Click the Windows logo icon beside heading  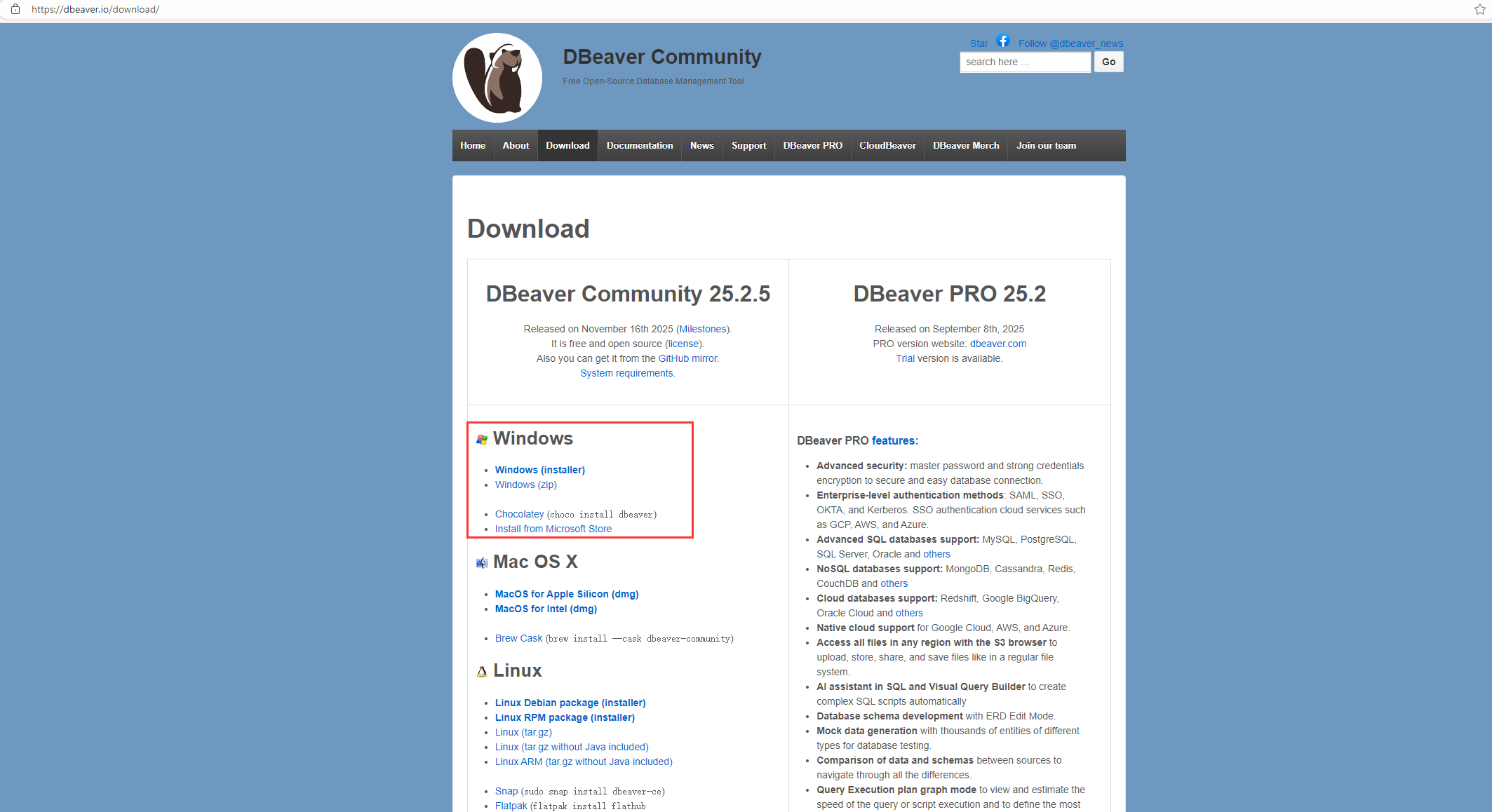[x=482, y=440]
